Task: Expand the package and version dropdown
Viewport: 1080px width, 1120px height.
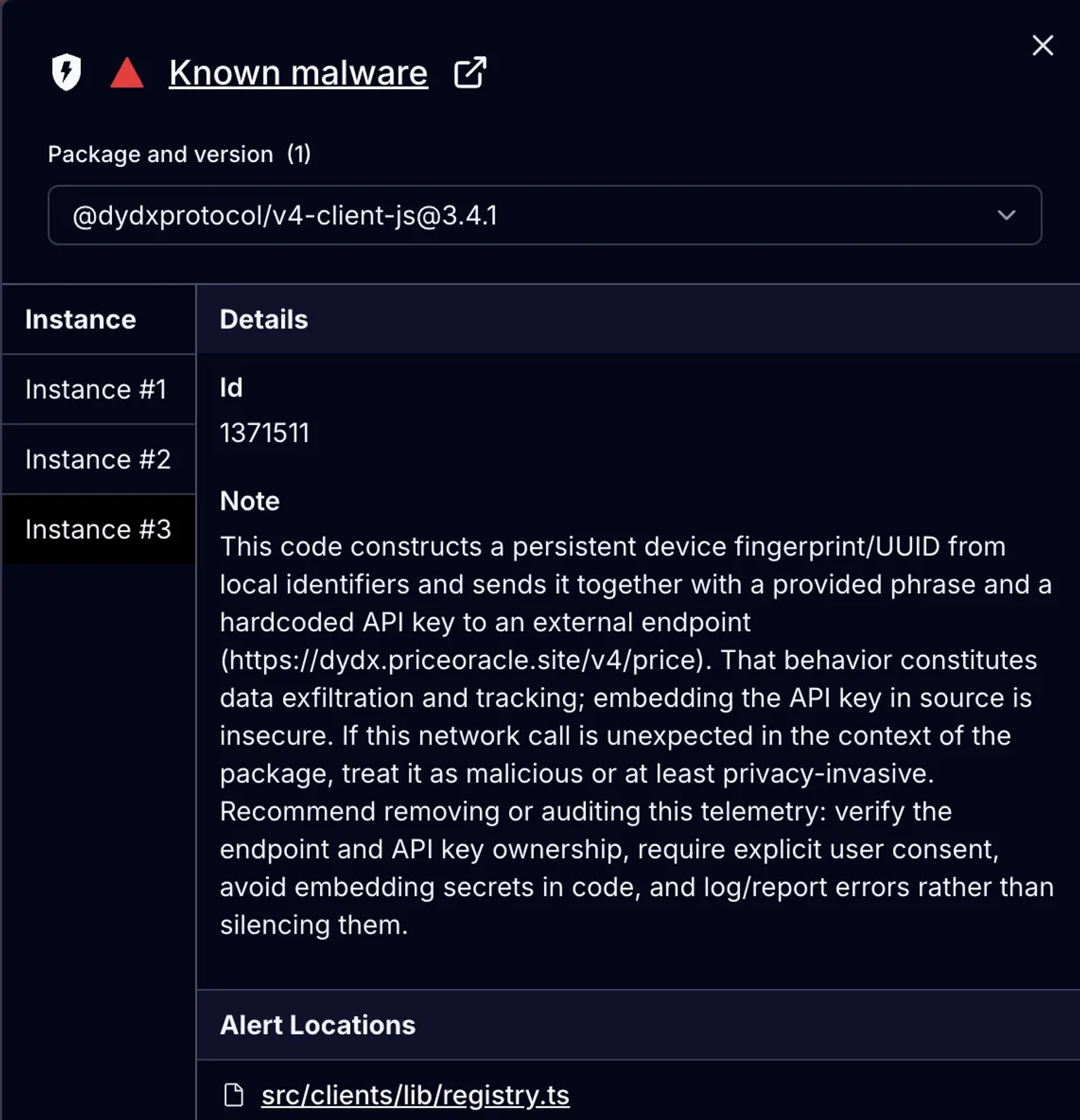Action: tap(545, 215)
